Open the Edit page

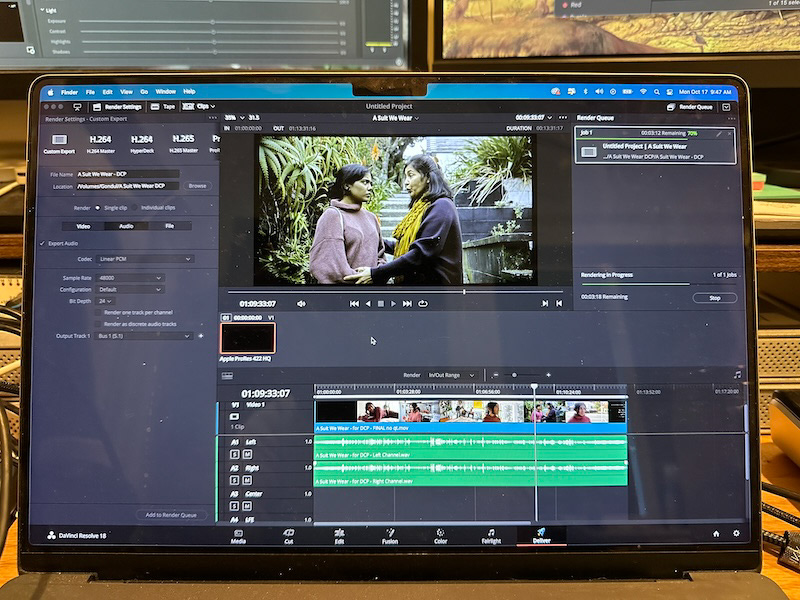tap(339, 536)
